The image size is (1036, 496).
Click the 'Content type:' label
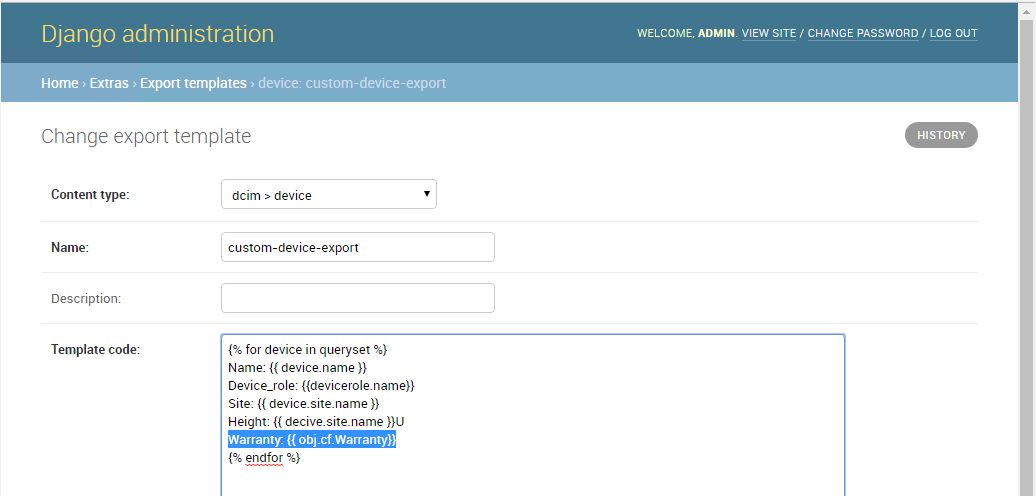point(90,195)
